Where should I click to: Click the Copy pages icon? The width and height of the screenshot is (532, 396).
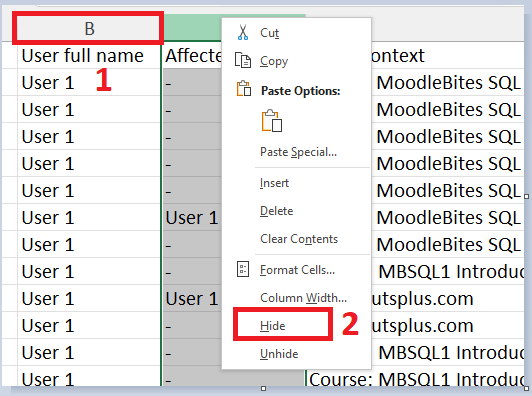tap(243, 61)
